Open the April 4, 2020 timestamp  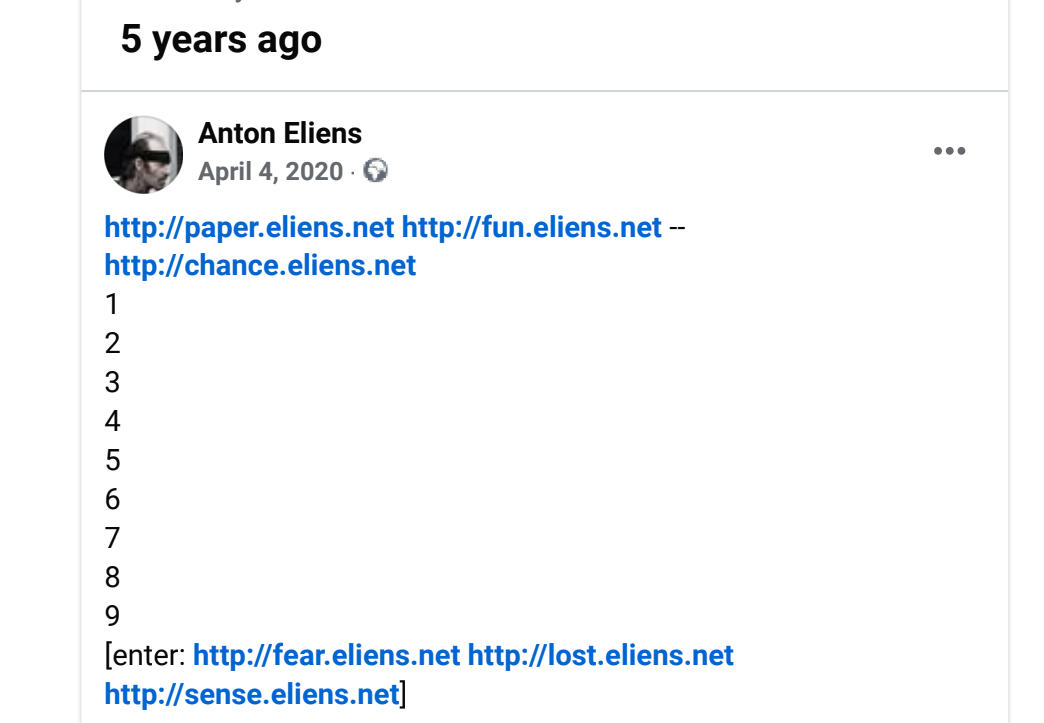point(270,172)
